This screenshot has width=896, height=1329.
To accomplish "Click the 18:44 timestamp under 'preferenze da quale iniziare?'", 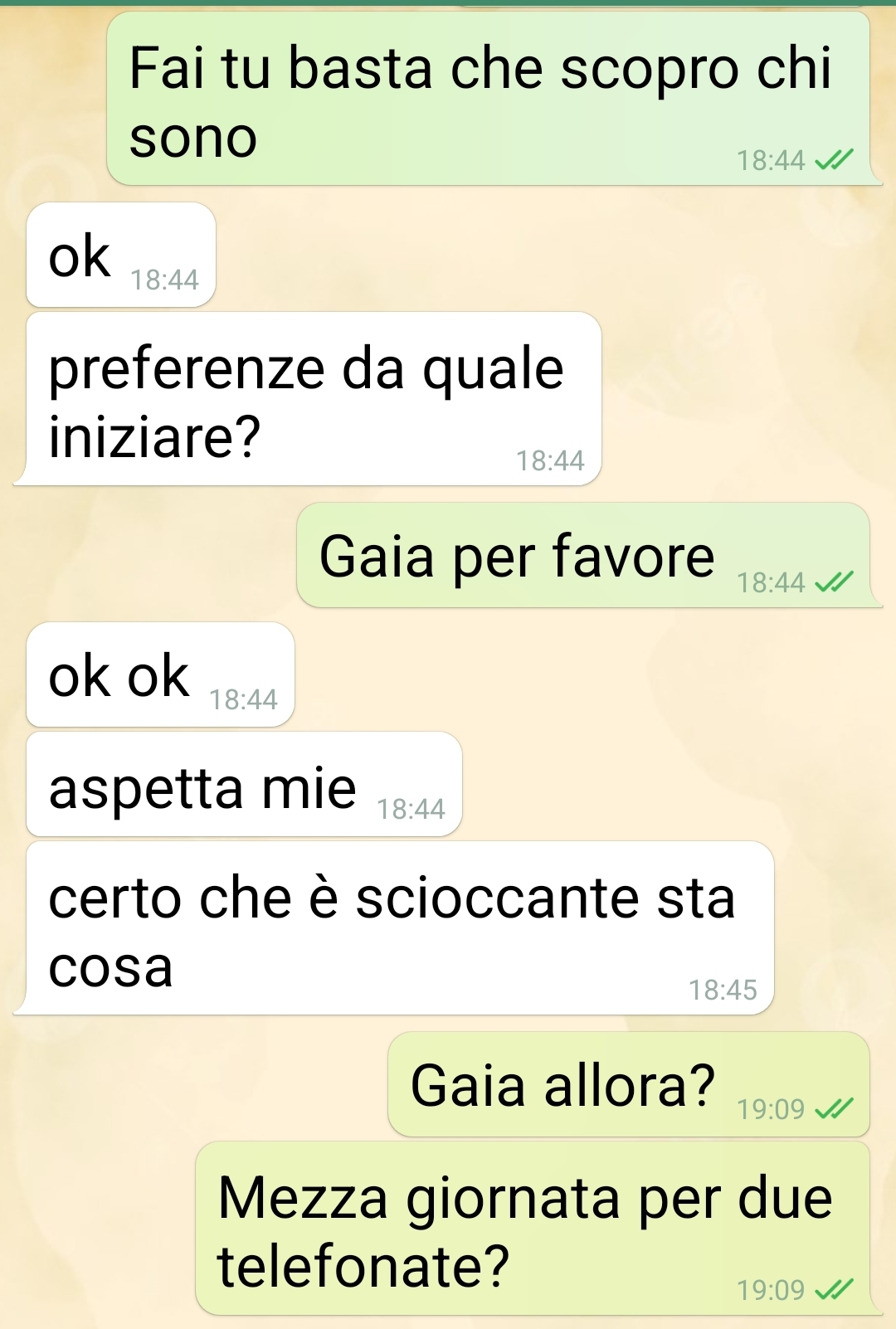I will pos(550,460).
